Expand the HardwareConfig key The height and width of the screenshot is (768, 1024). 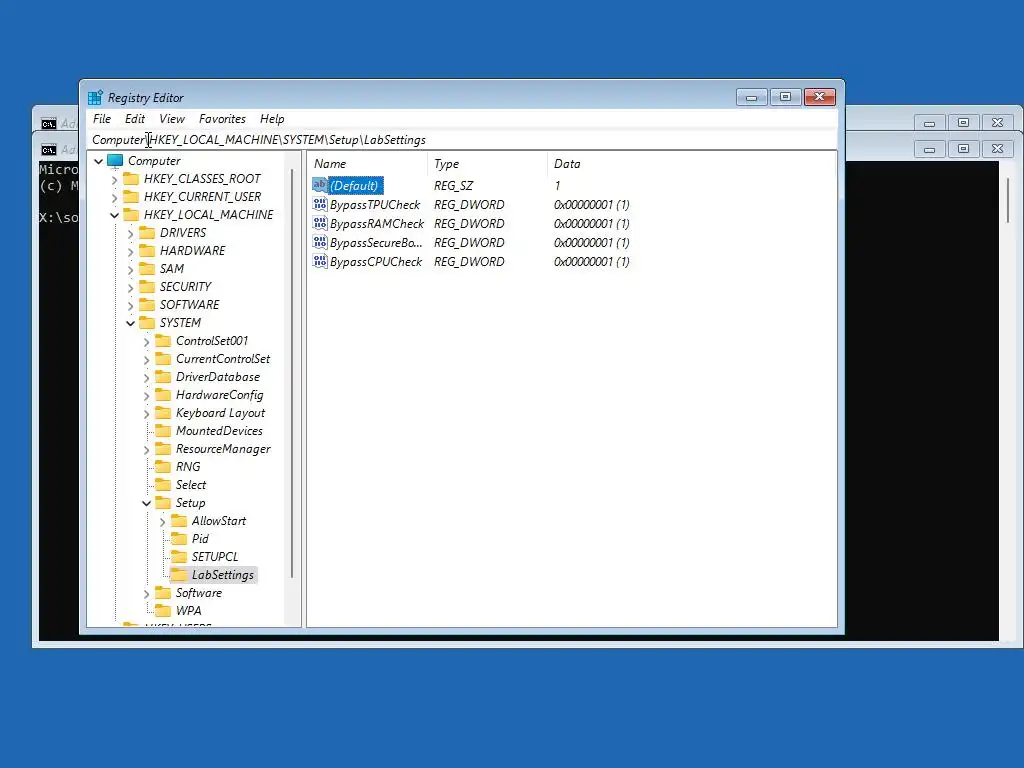[x=146, y=396]
